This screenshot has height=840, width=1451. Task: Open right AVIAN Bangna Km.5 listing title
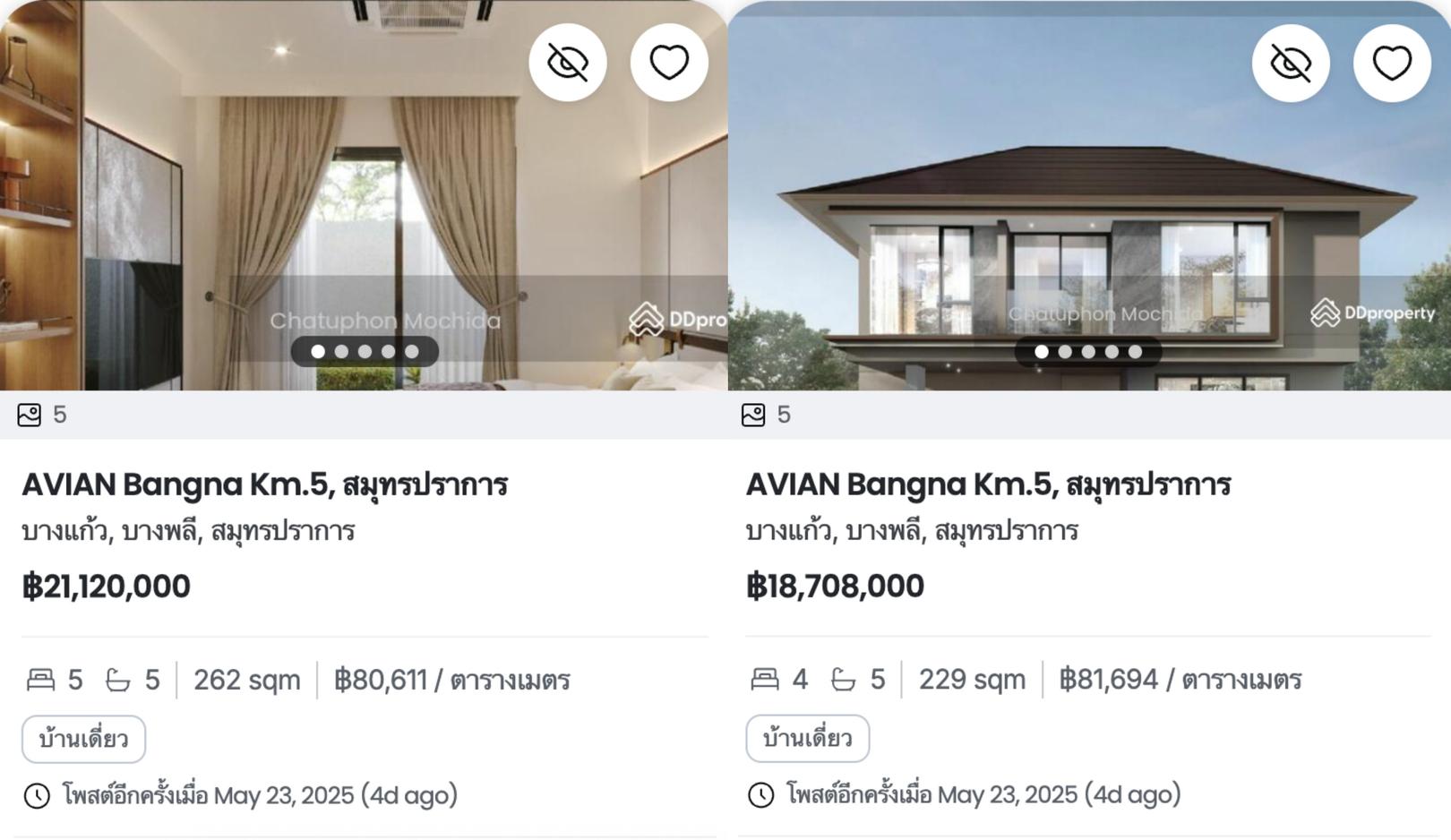click(x=989, y=484)
